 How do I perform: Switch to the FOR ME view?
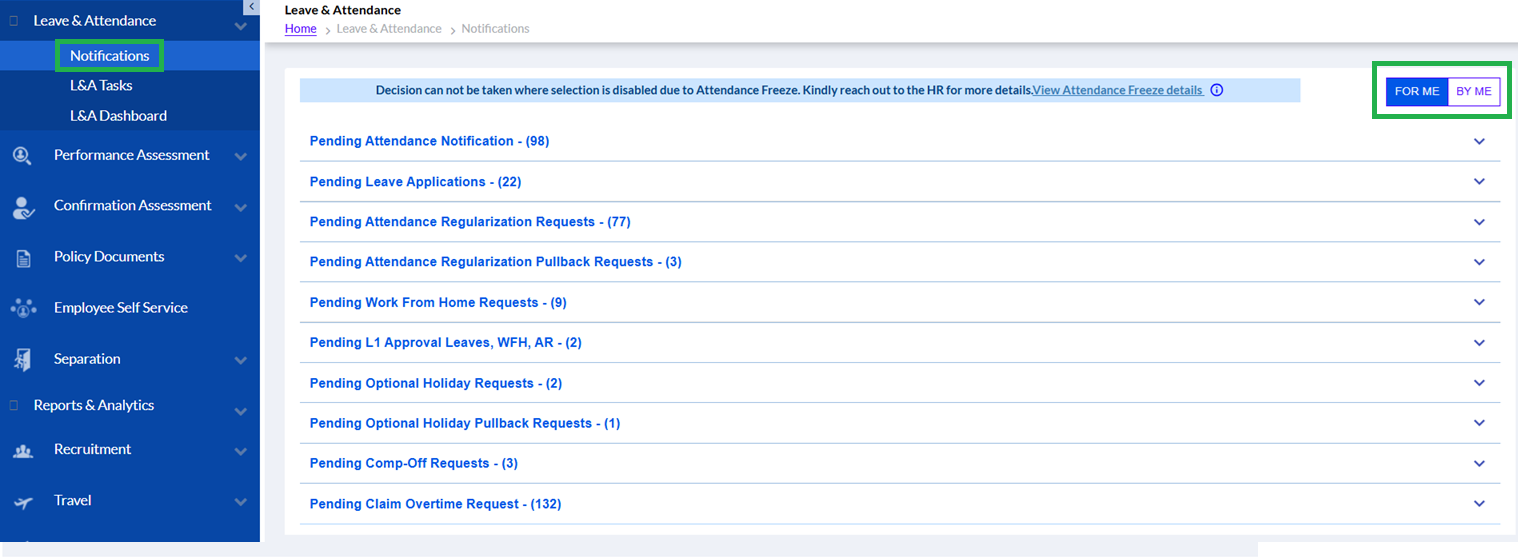coord(1416,91)
